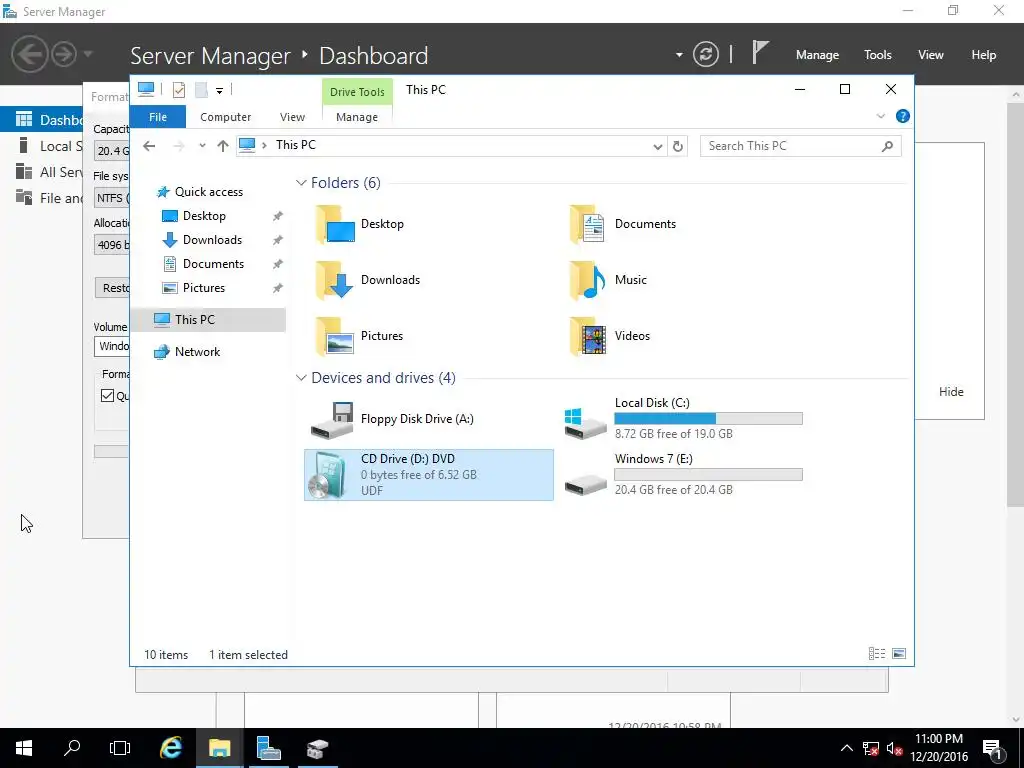1024x768 pixels.
Task: Select This PC in navigation pane
Action: (208, 320)
